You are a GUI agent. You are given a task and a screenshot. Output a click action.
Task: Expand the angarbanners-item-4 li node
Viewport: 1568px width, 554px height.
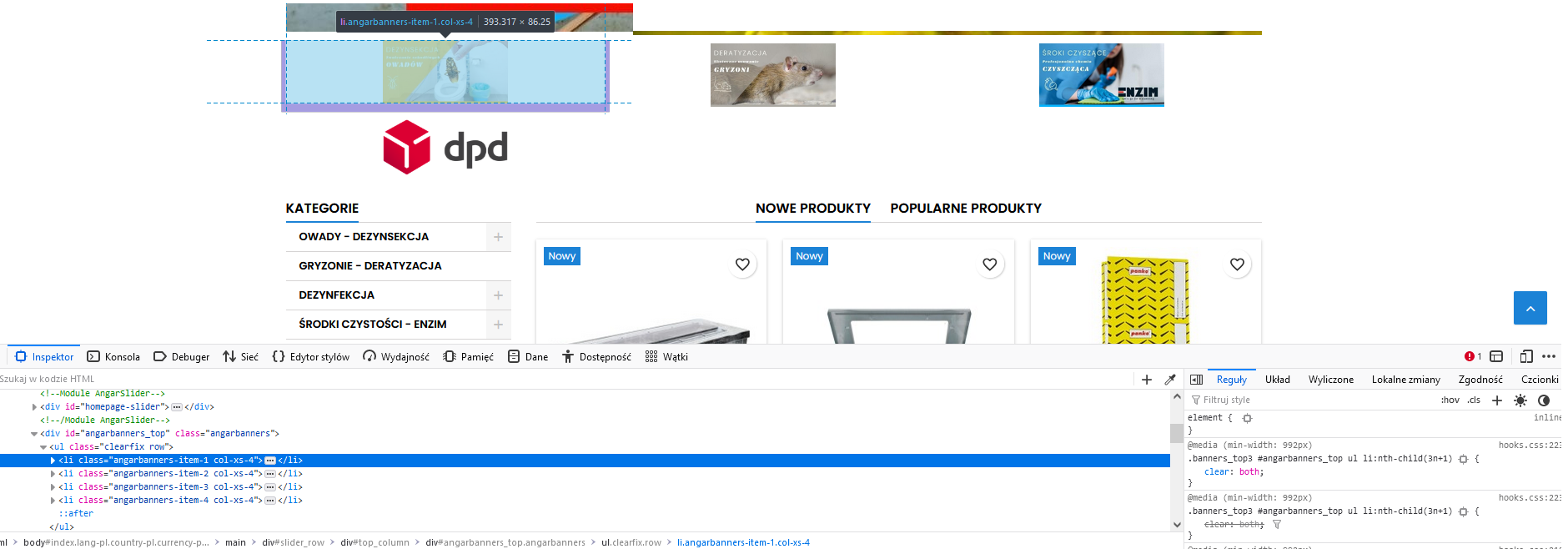pyautogui.click(x=53, y=501)
